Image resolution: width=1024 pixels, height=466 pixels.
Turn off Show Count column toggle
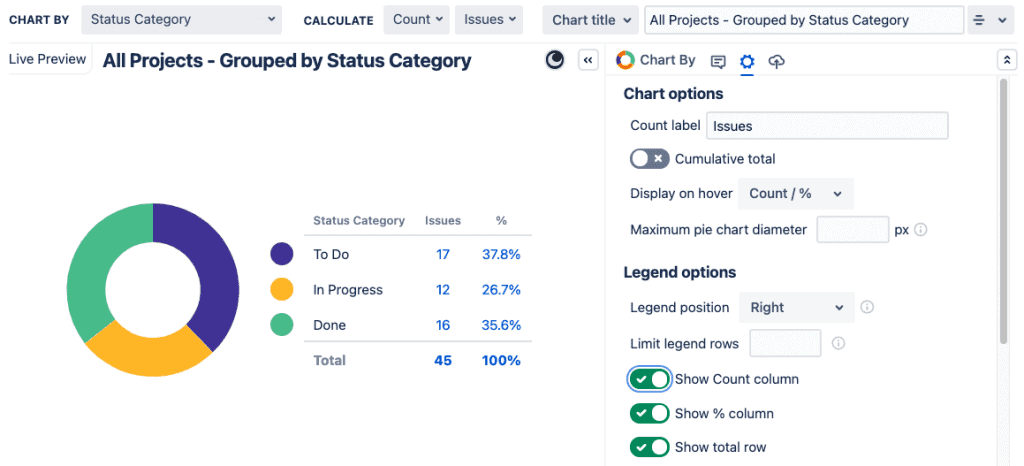649,379
